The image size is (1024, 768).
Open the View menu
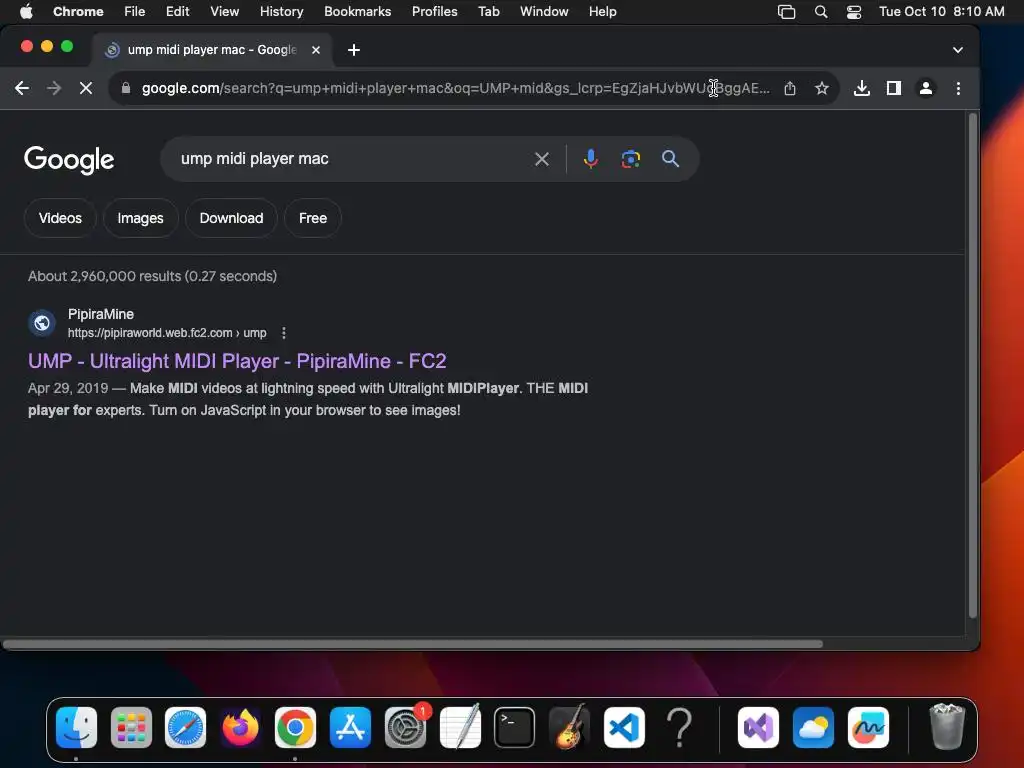[x=224, y=11]
